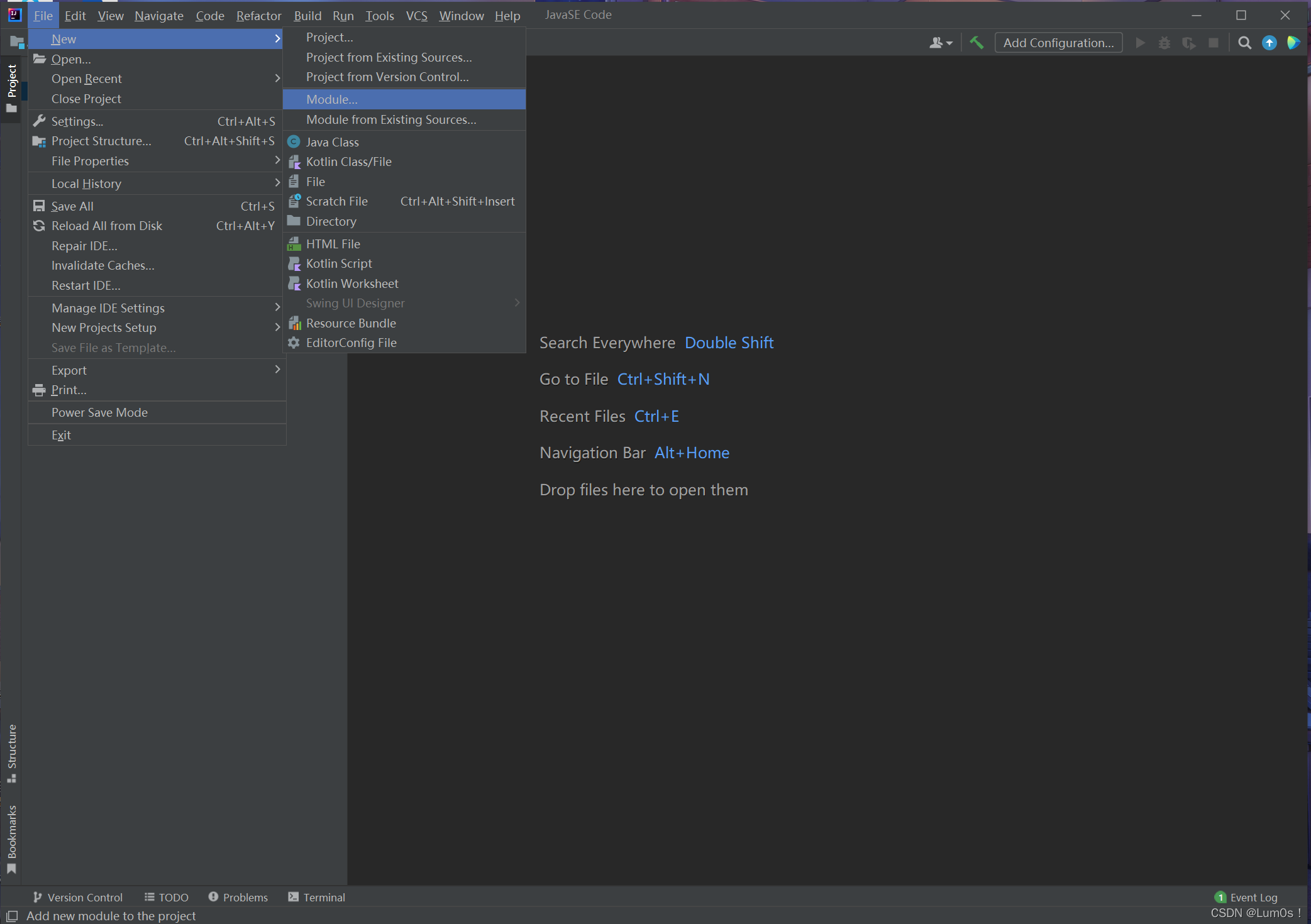Create a new Kotlin Worksheet

pyautogui.click(x=404, y=283)
